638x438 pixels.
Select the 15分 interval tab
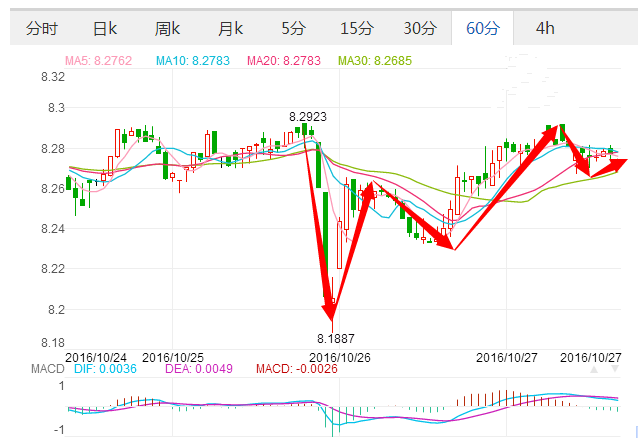pos(356,28)
